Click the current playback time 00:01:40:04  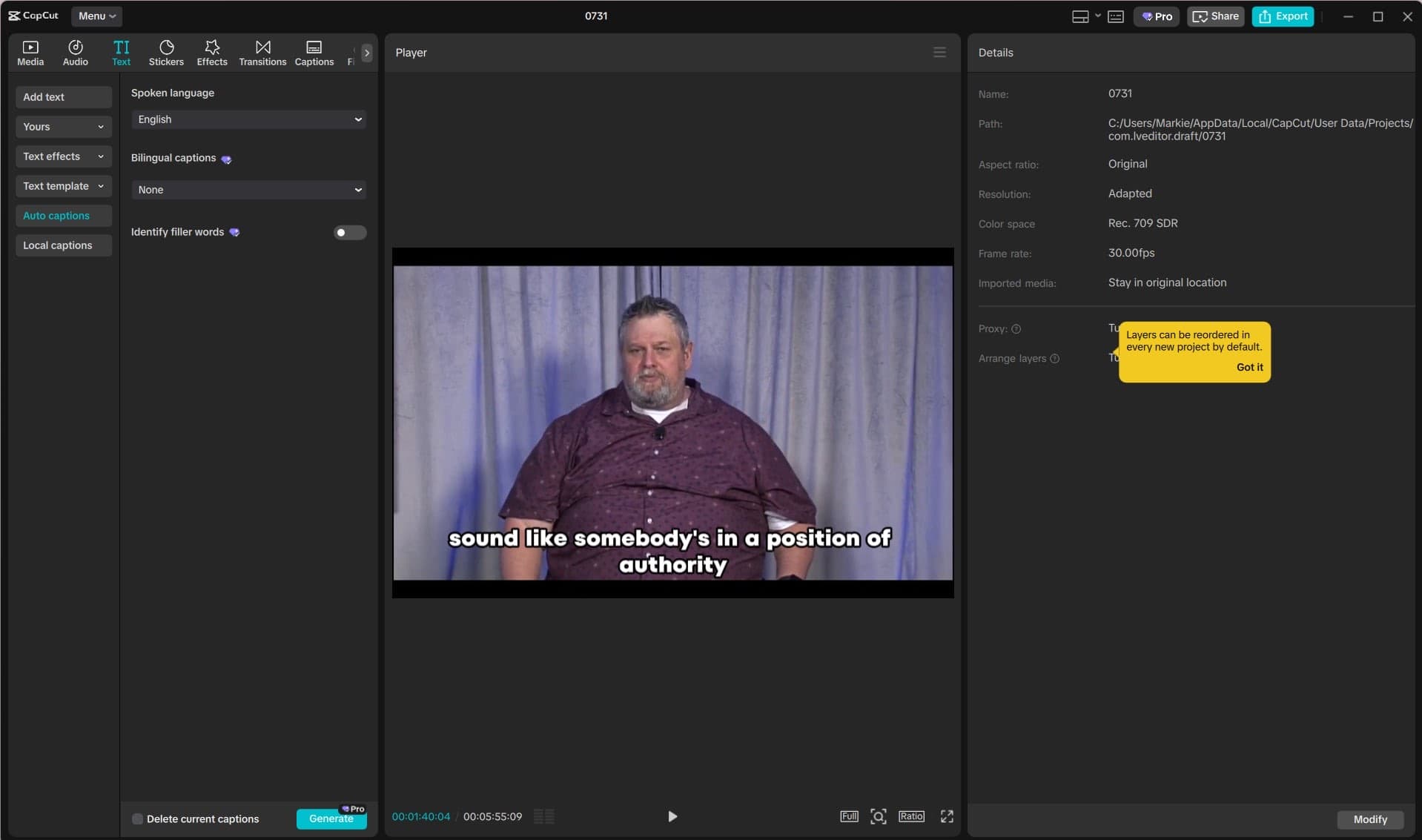(x=420, y=816)
